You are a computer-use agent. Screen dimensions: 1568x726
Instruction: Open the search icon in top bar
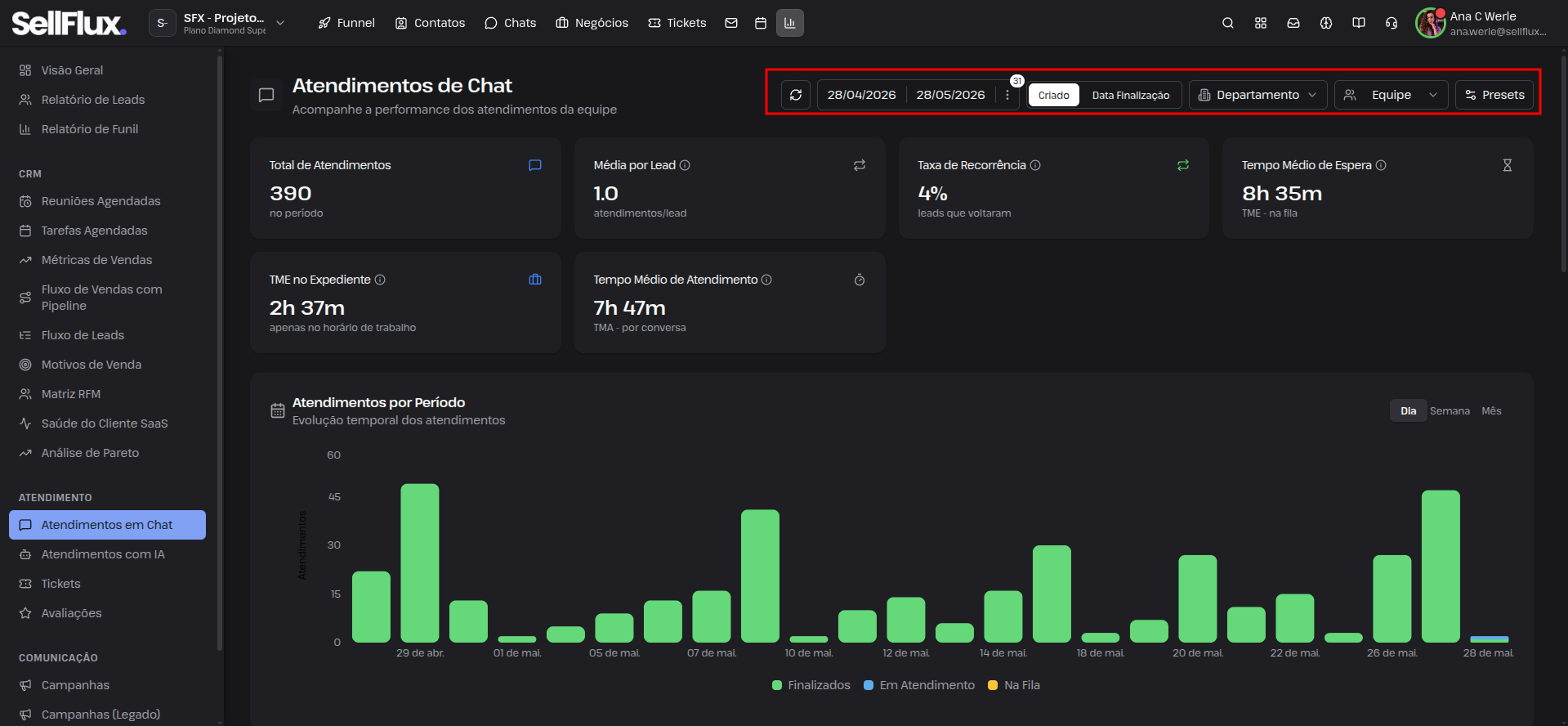[x=1227, y=23]
